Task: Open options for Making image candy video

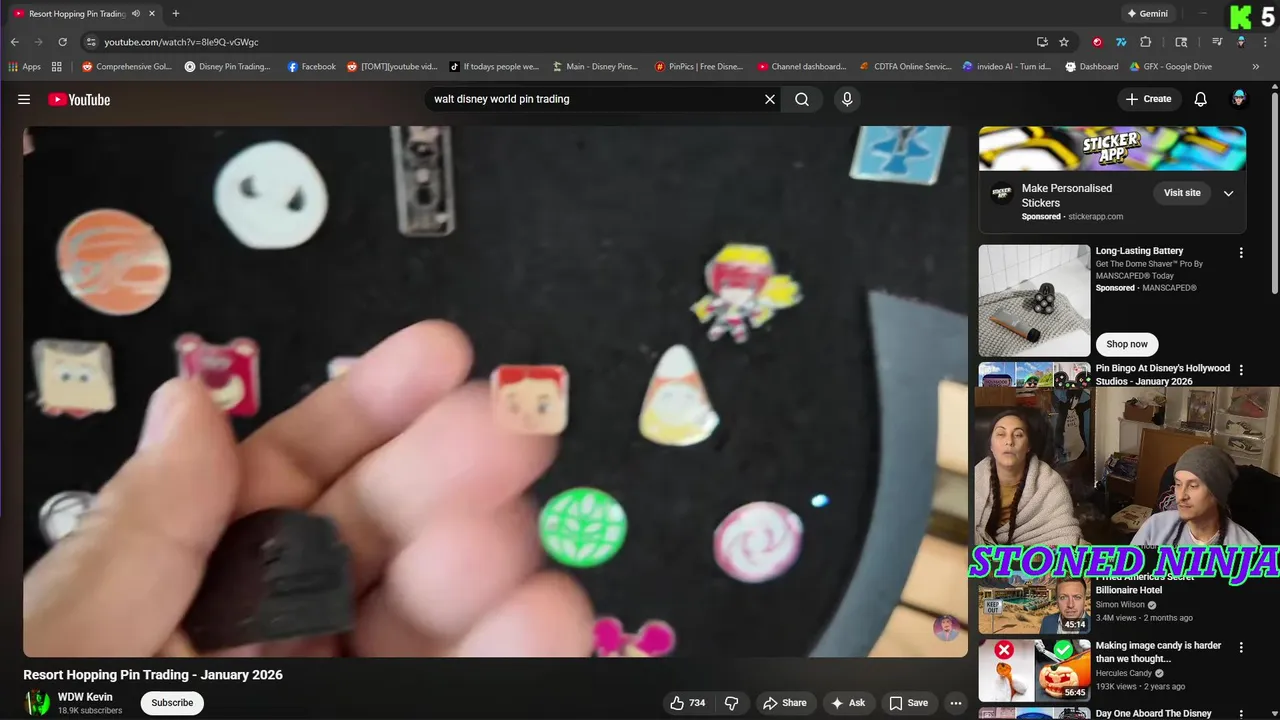Action: tap(1241, 647)
